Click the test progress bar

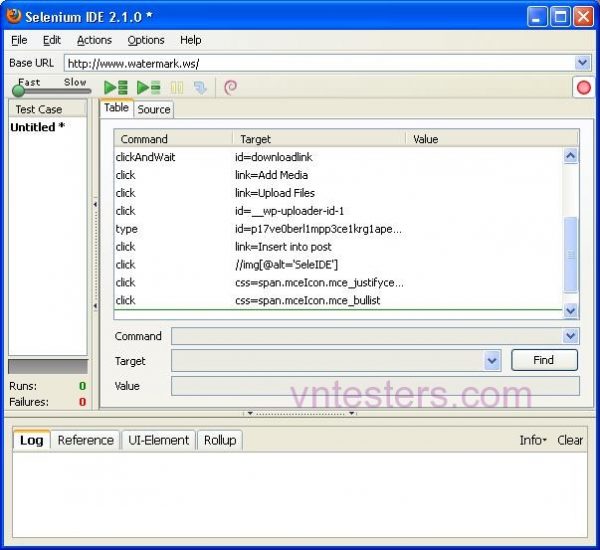(x=48, y=366)
